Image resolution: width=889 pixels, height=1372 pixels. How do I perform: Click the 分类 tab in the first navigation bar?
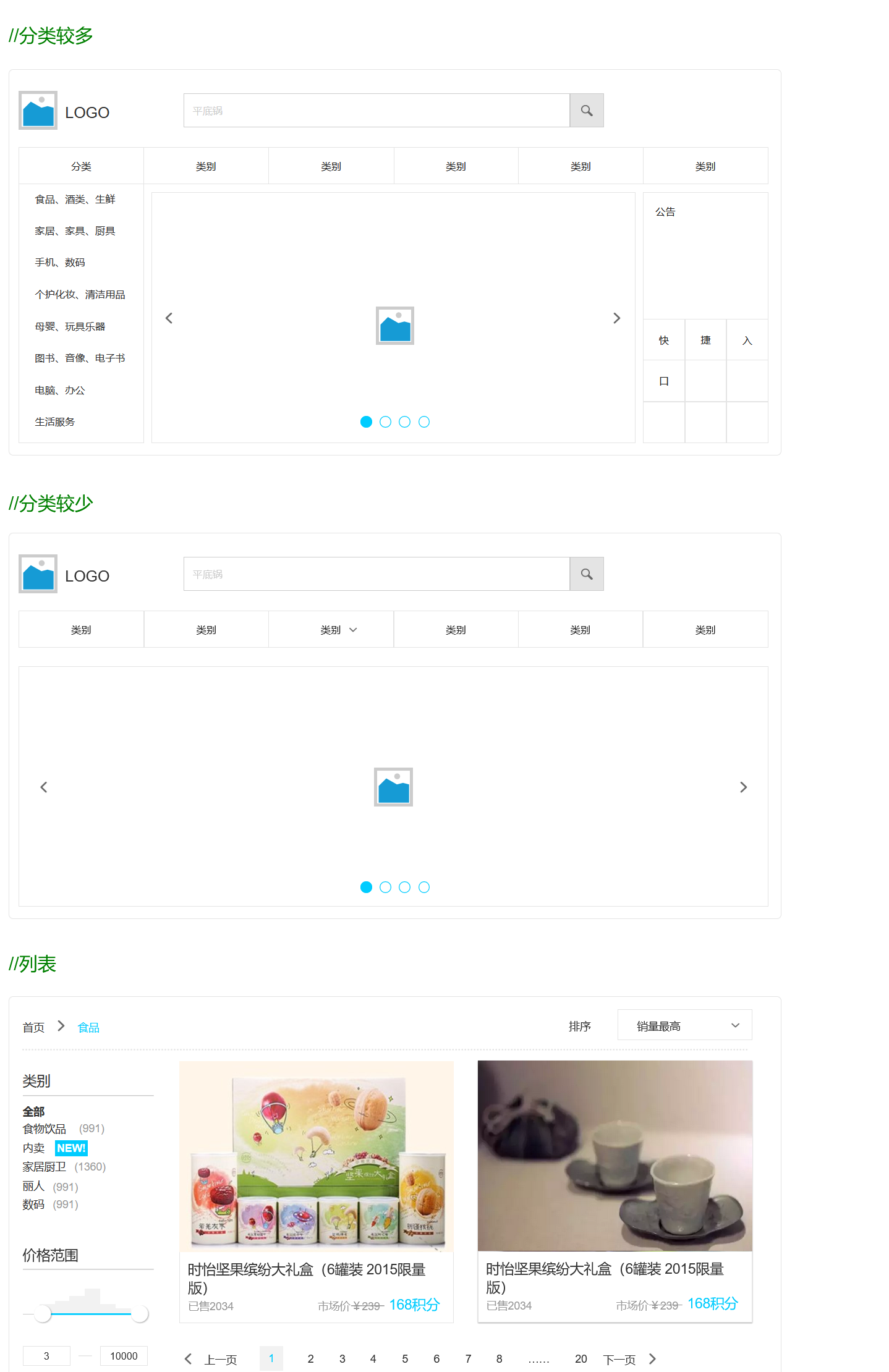[x=81, y=166]
